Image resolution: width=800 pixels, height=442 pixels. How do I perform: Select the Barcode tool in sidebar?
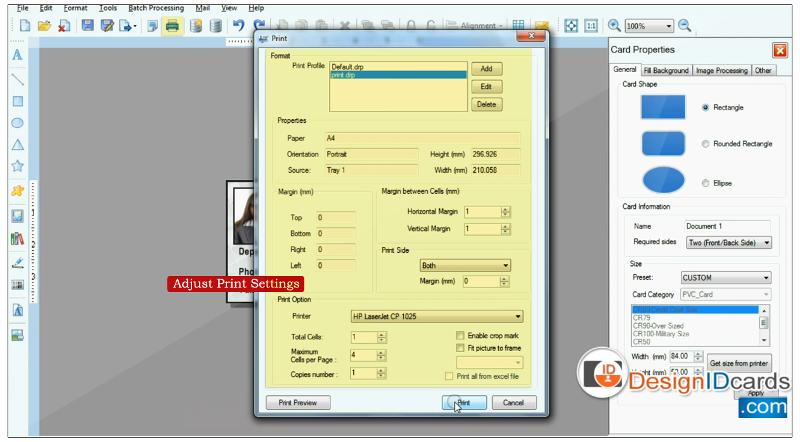tap(17, 285)
